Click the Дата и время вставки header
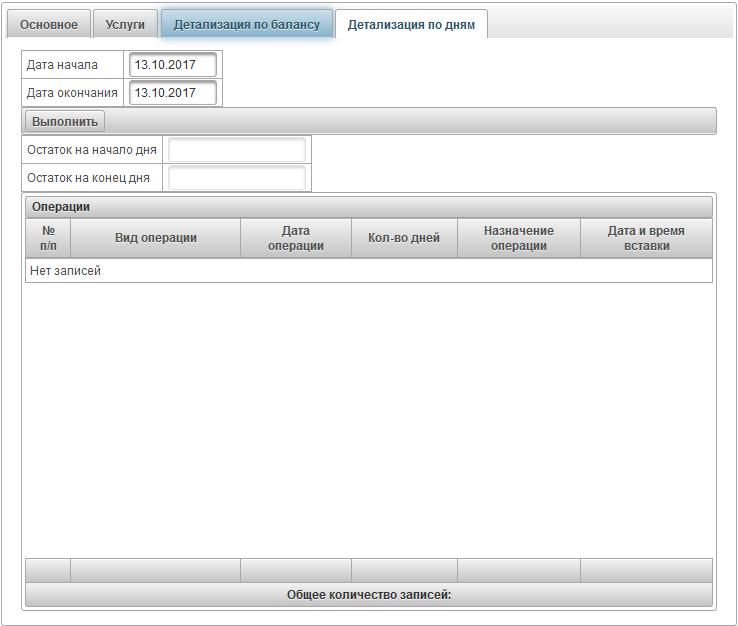 646,238
